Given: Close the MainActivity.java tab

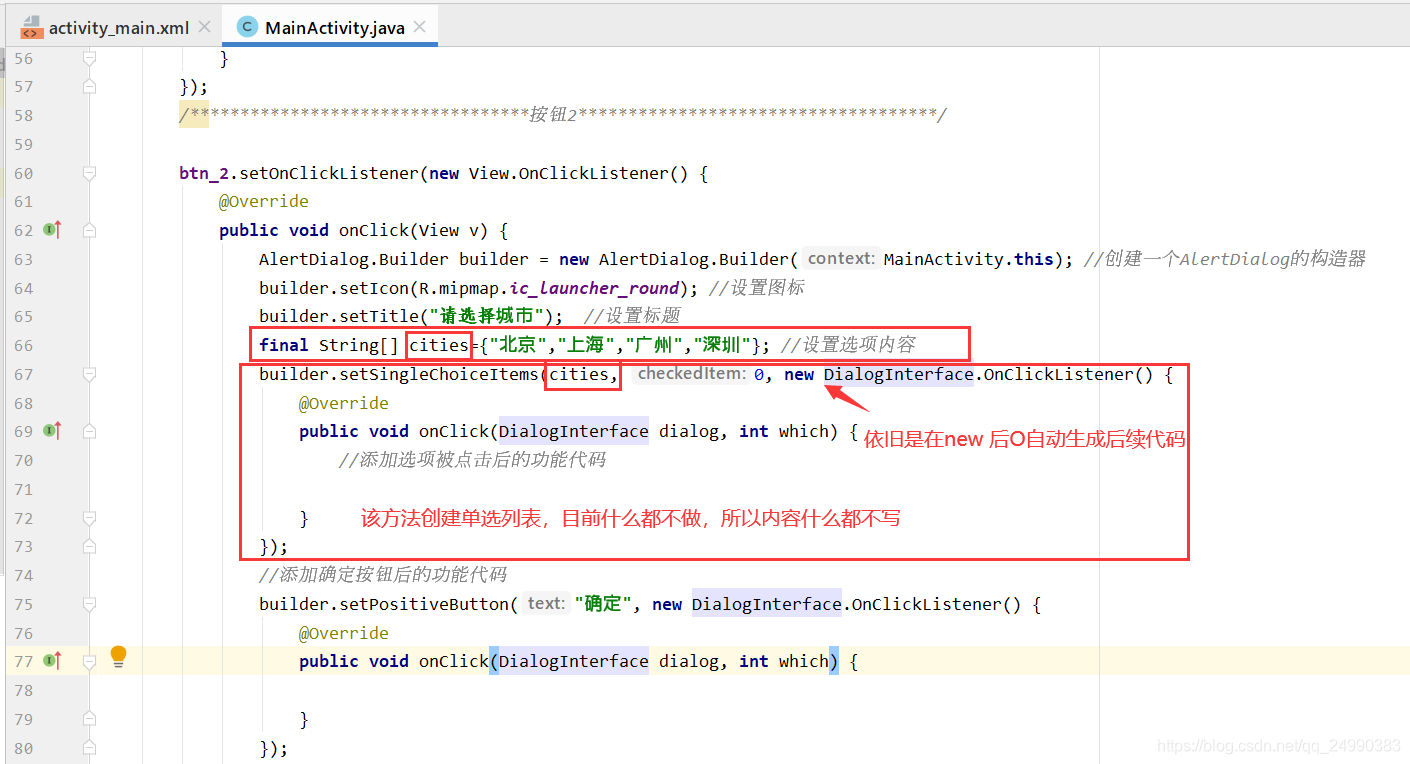Looking at the screenshot, I should coord(420,27).
